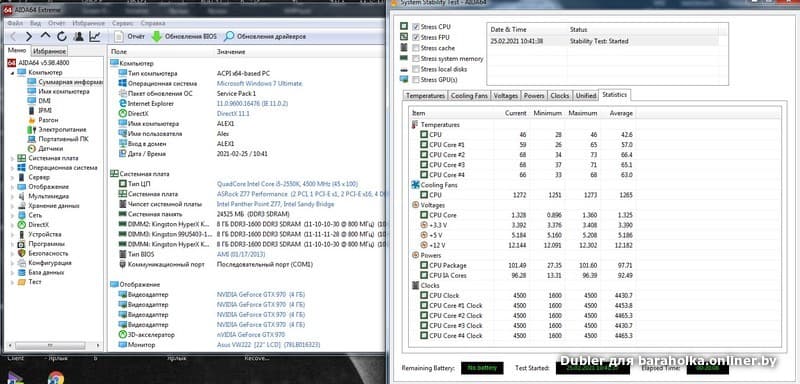Open the Справка menu
The width and height of the screenshot is (800, 384).
tap(153, 23)
